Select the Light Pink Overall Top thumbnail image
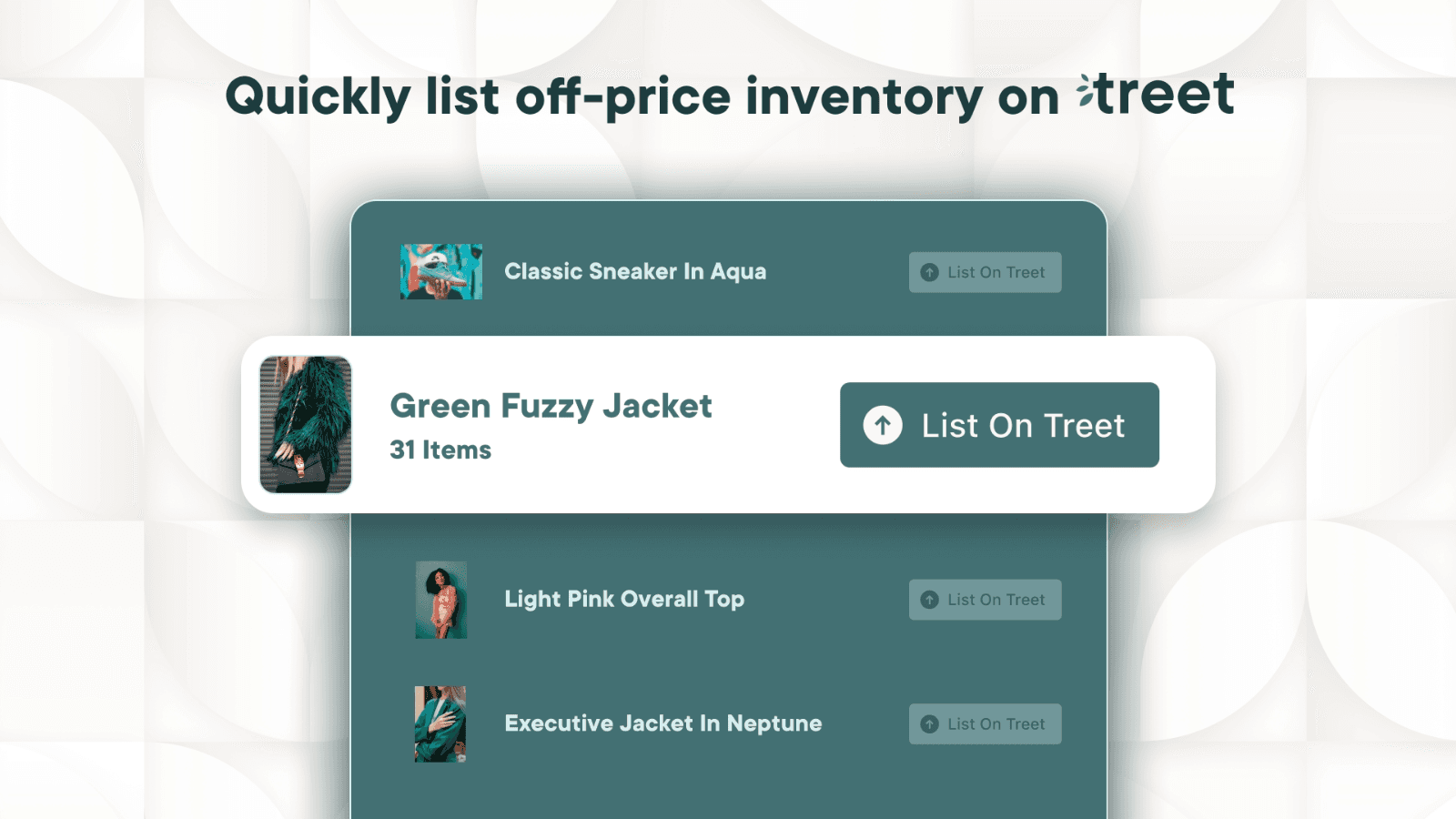The width and height of the screenshot is (1456, 819). click(441, 600)
